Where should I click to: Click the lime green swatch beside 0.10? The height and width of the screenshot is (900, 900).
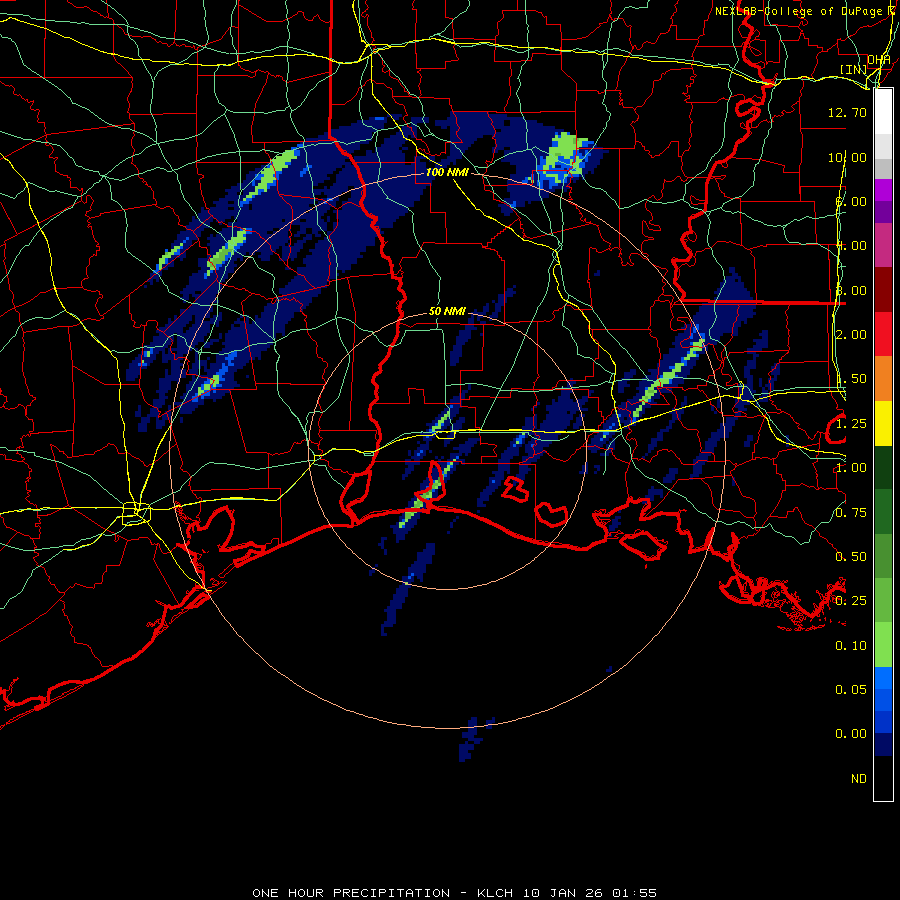tap(883, 645)
